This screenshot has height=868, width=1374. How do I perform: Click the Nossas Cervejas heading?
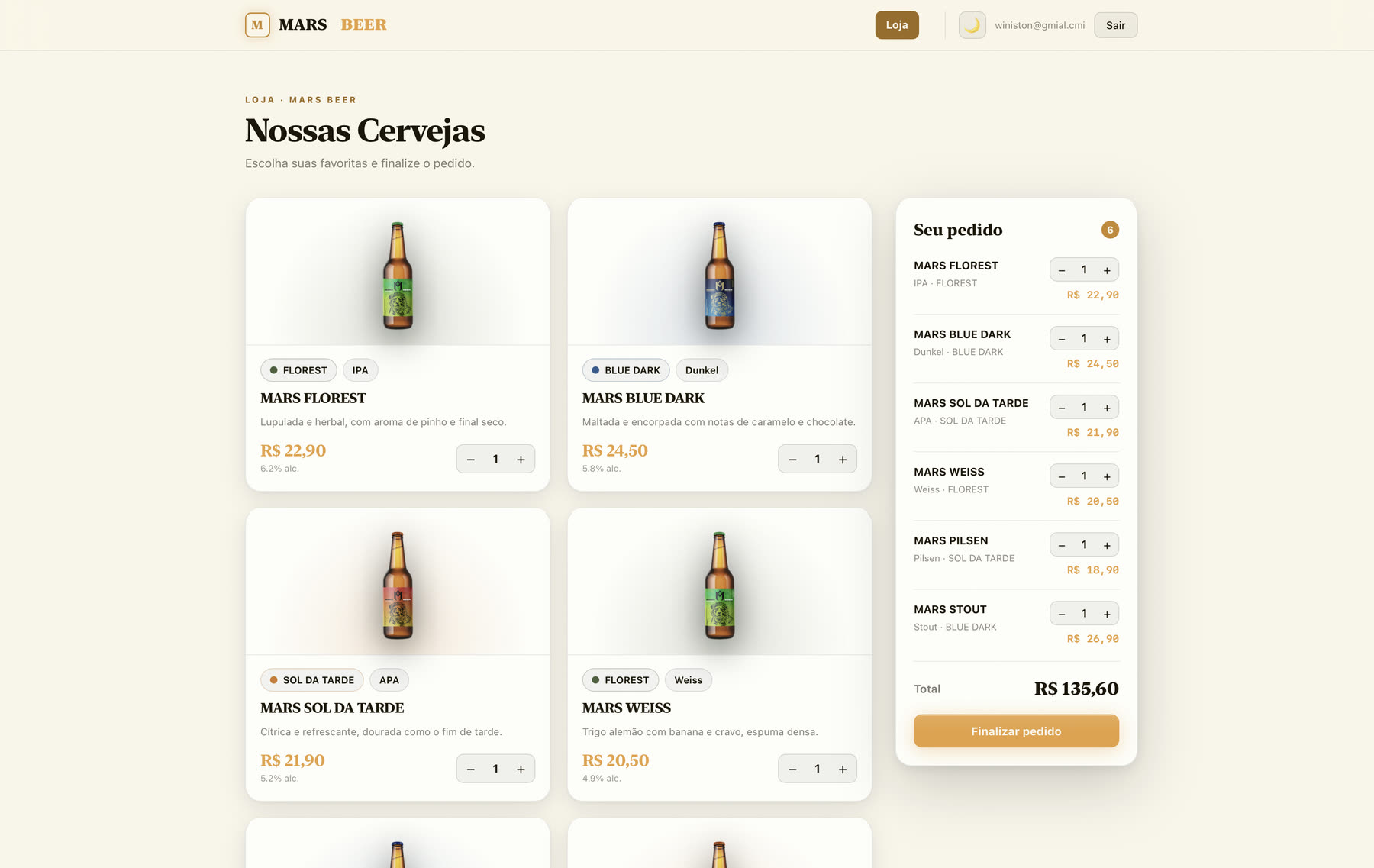click(x=365, y=131)
